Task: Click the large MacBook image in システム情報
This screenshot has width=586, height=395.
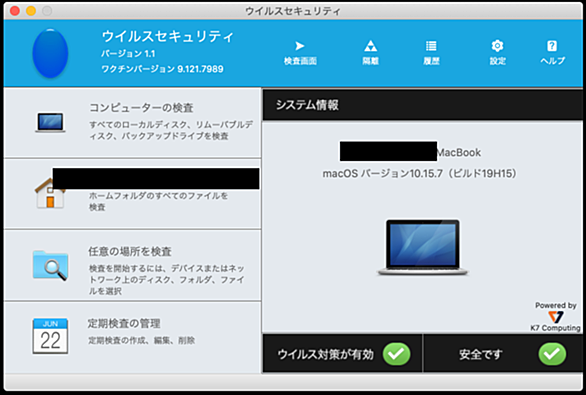Action: tap(423, 248)
